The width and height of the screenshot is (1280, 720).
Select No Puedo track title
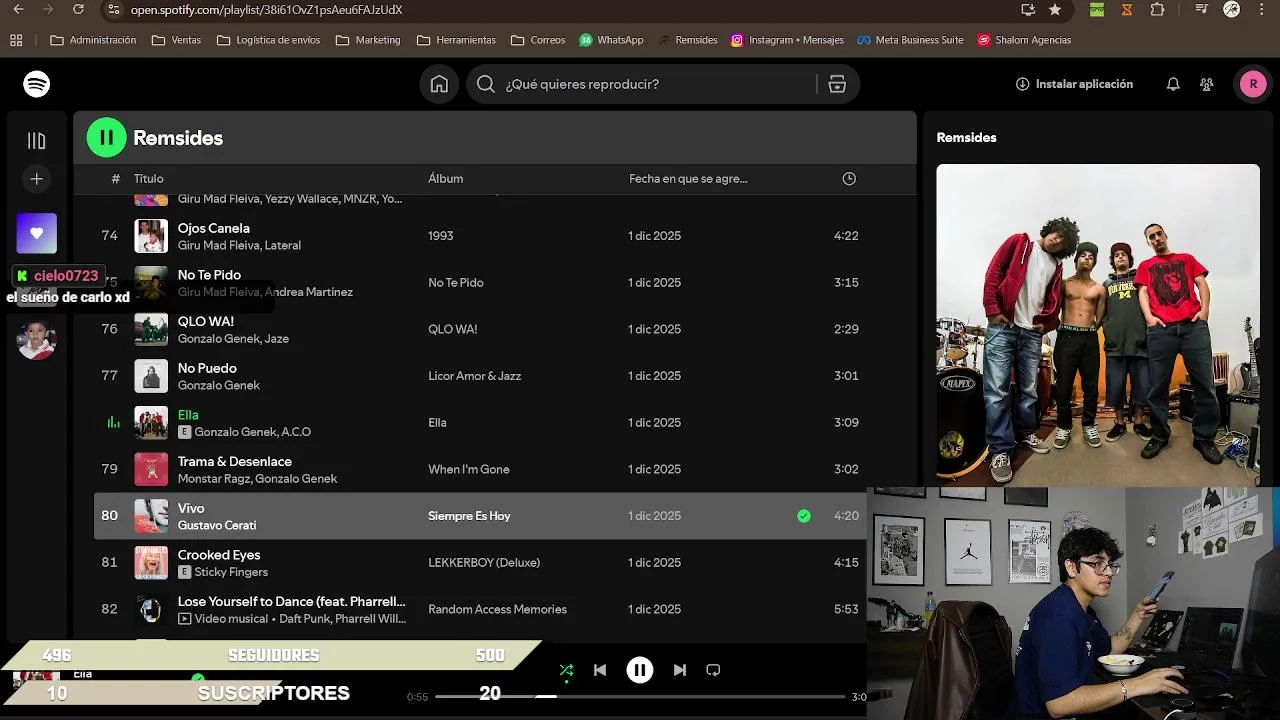click(207, 368)
